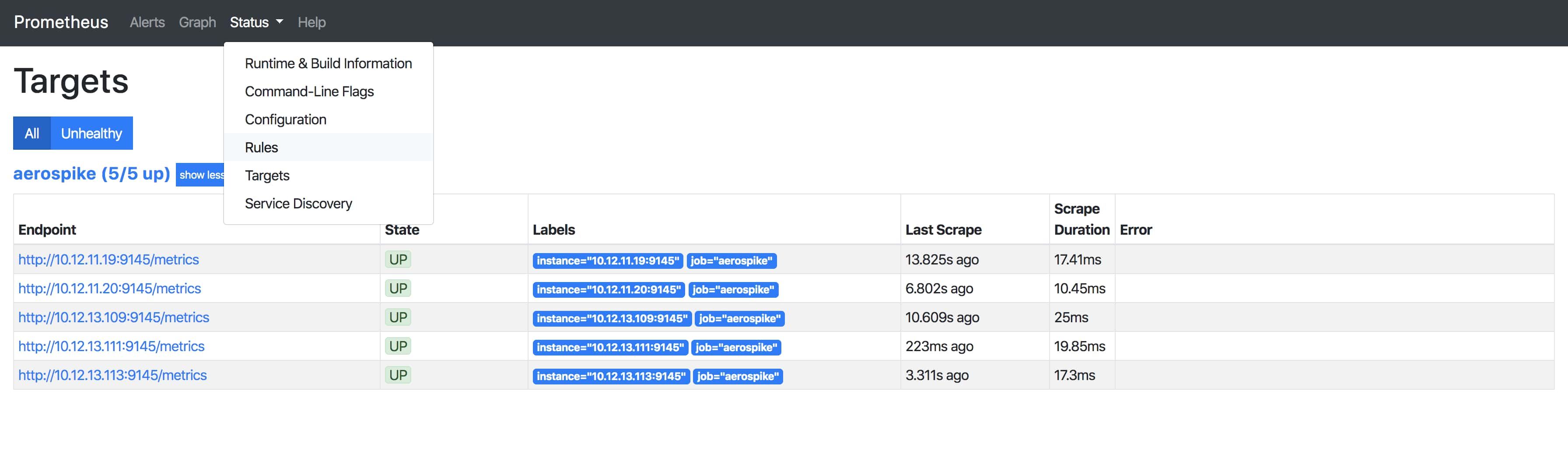Image resolution: width=1568 pixels, height=472 pixels.
Task: Open Configuration from the Status menu
Action: click(285, 120)
